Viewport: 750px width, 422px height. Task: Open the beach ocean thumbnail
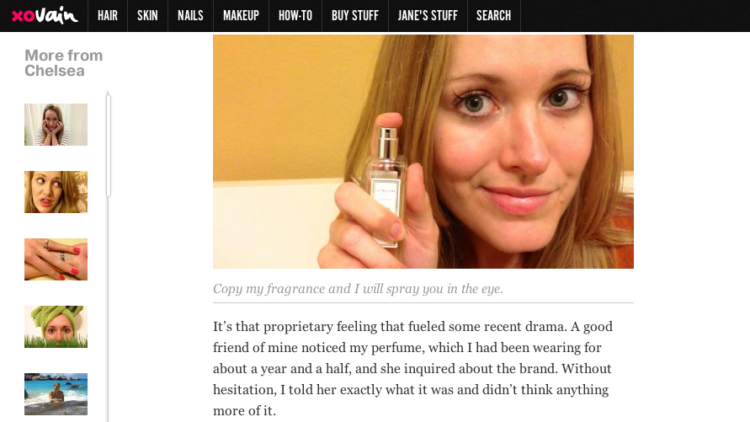tap(56, 394)
